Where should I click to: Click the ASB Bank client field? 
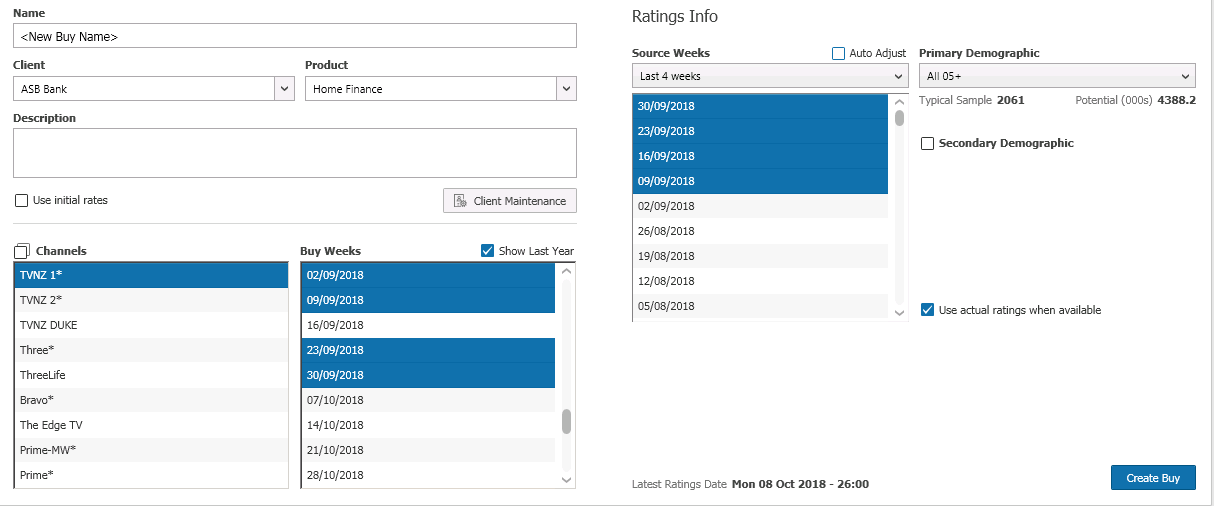point(143,89)
